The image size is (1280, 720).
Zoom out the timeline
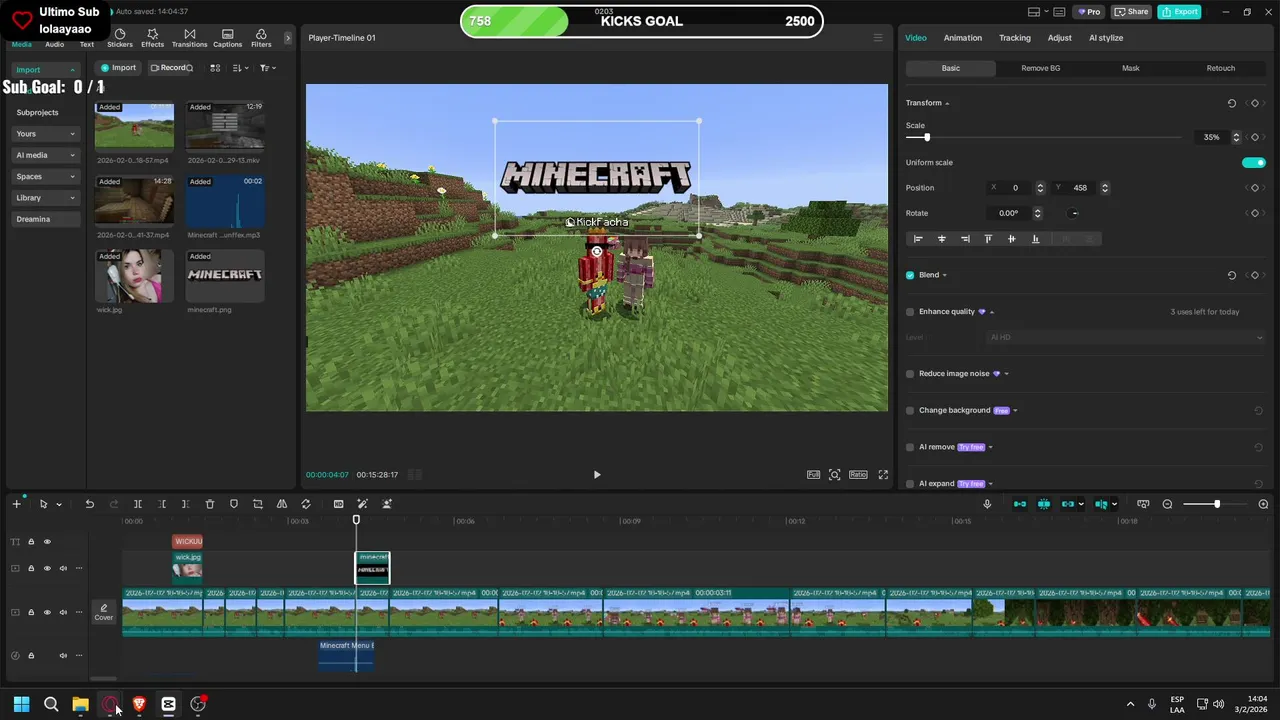coord(1167,504)
